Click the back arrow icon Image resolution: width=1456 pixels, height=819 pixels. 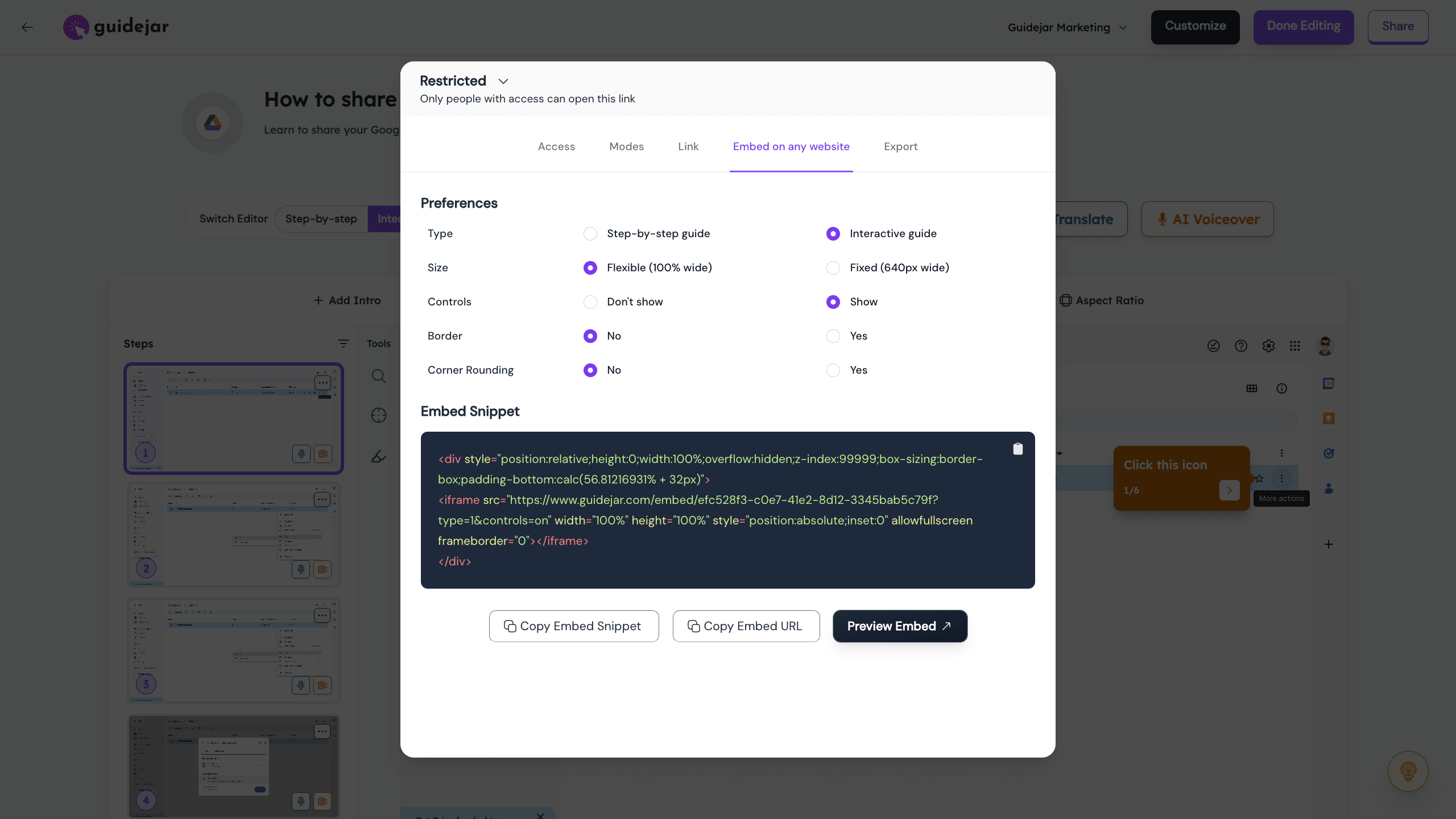click(27, 27)
